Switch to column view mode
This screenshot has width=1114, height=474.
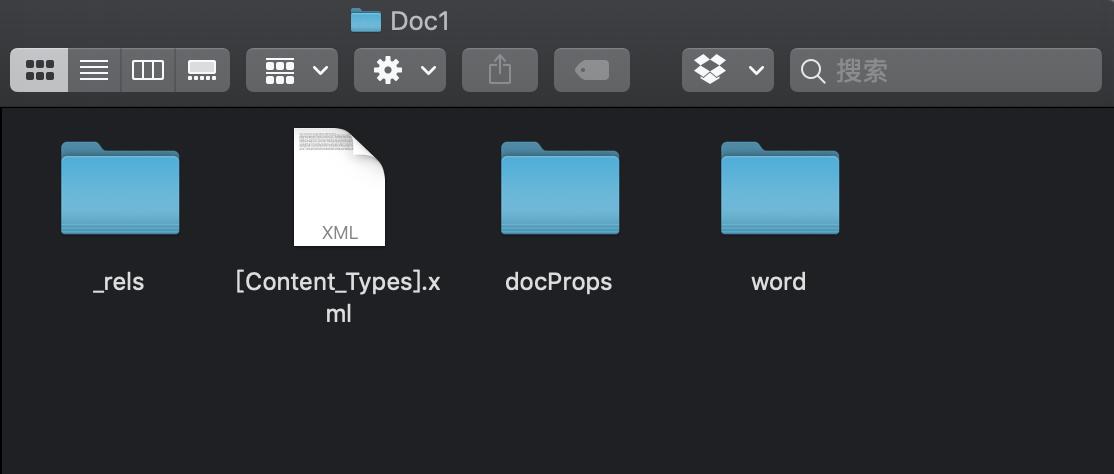(148, 70)
